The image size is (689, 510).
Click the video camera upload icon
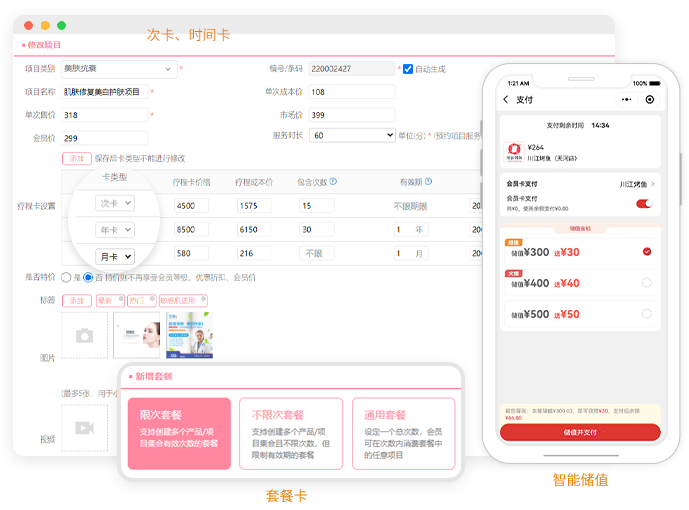click(84, 428)
